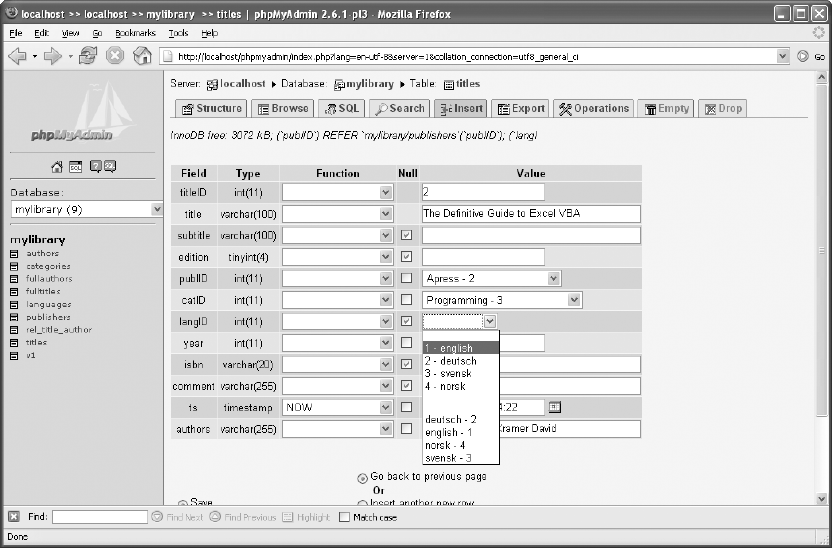Open publID value dropdown showing Apress - 2
Viewport: 832px width, 548px height.
coord(492,279)
